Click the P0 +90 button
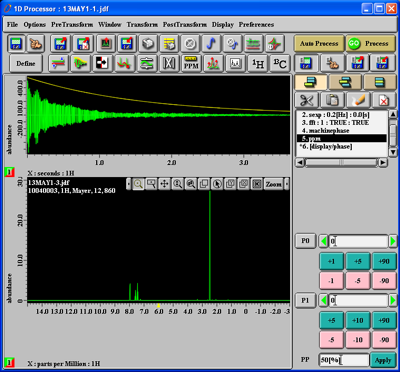The height and width of the screenshot is (372, 400). (384, 261)
